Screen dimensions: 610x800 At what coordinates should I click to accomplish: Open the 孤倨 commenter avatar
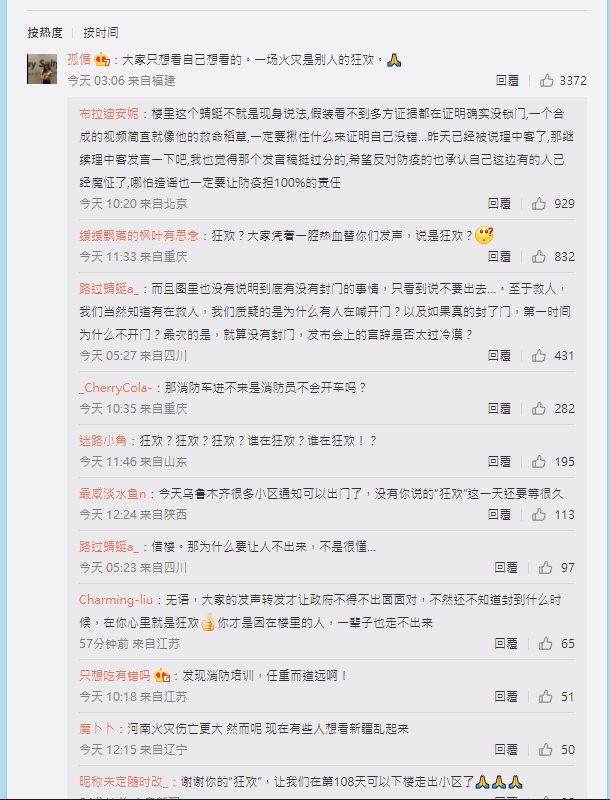click(x=42, y=69)
